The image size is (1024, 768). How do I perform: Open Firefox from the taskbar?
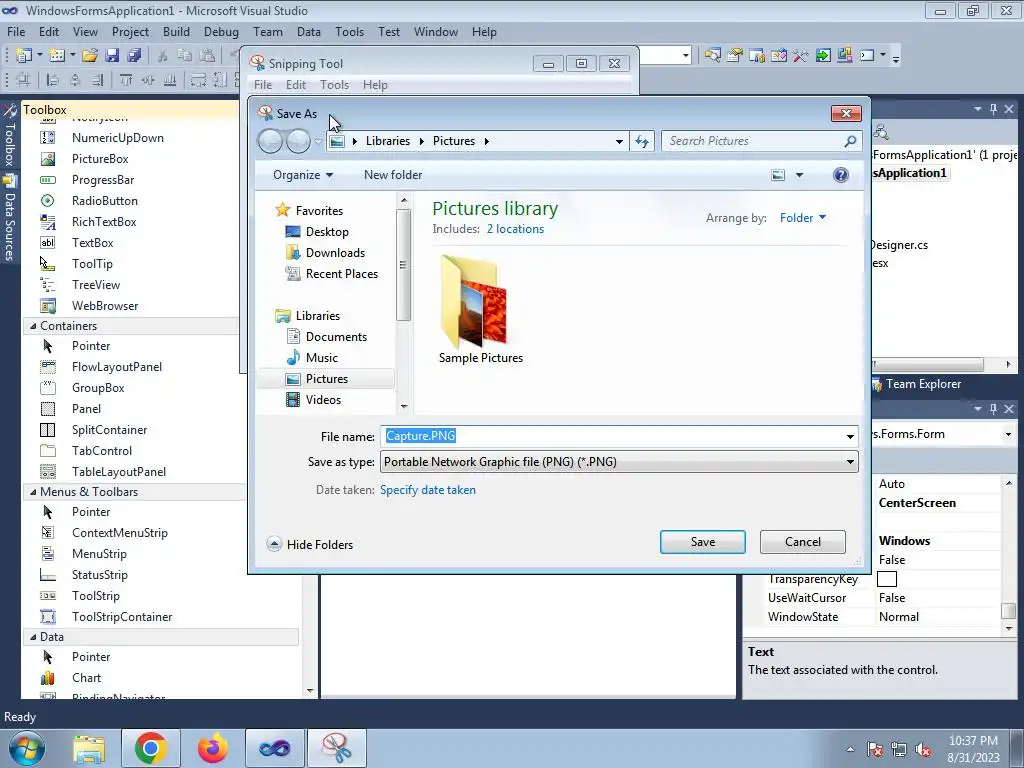point(212,748)
